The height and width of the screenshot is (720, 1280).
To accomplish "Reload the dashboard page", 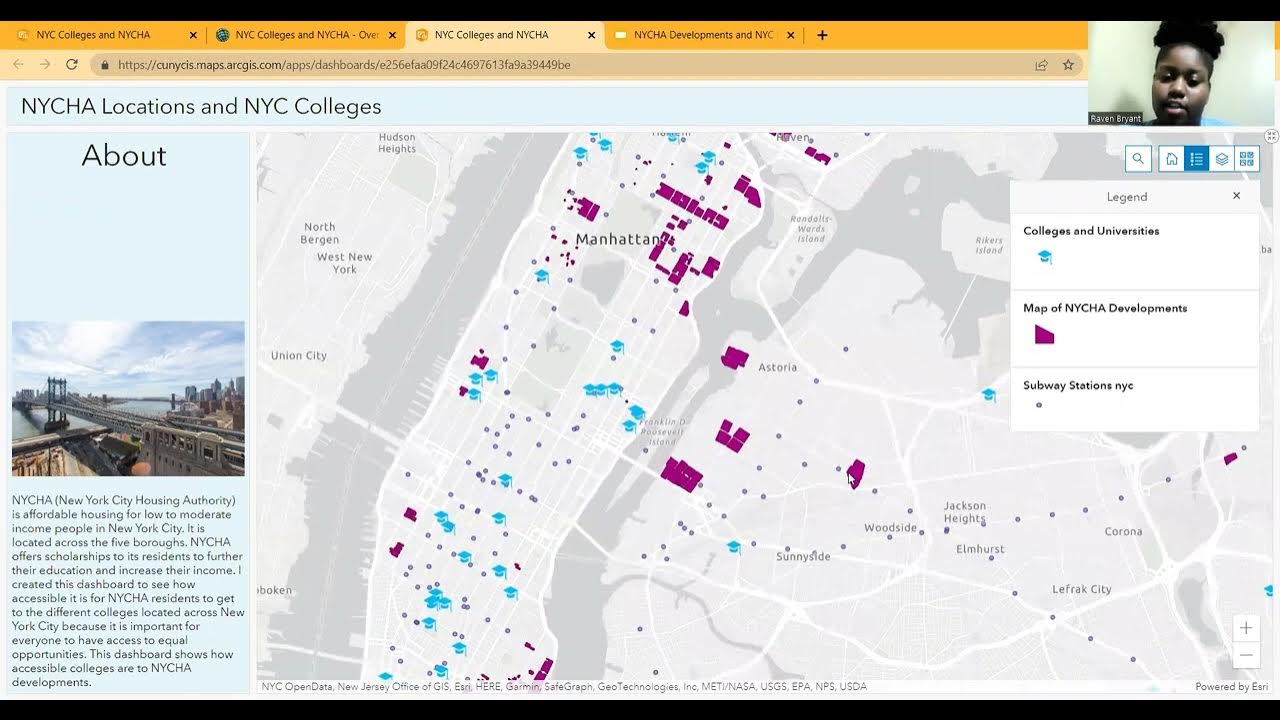I will coord(72,64).
